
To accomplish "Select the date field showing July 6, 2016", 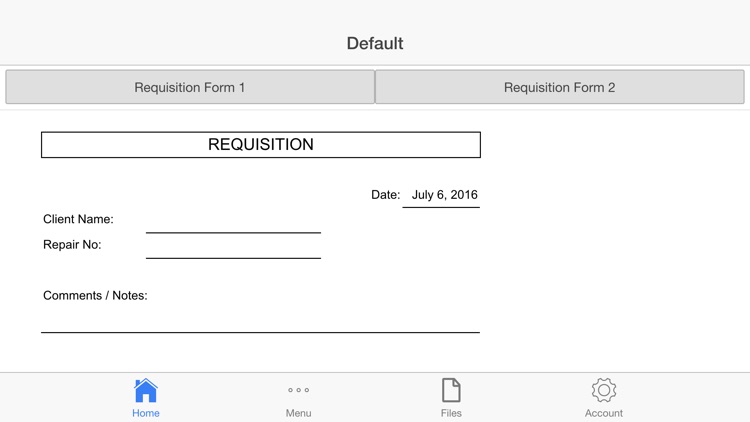I will click(x=444, y=195).
